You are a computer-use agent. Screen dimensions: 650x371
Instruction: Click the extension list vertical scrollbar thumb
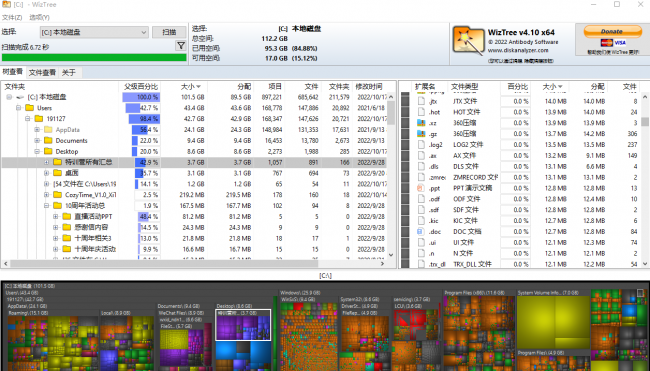tap(645, 121)
